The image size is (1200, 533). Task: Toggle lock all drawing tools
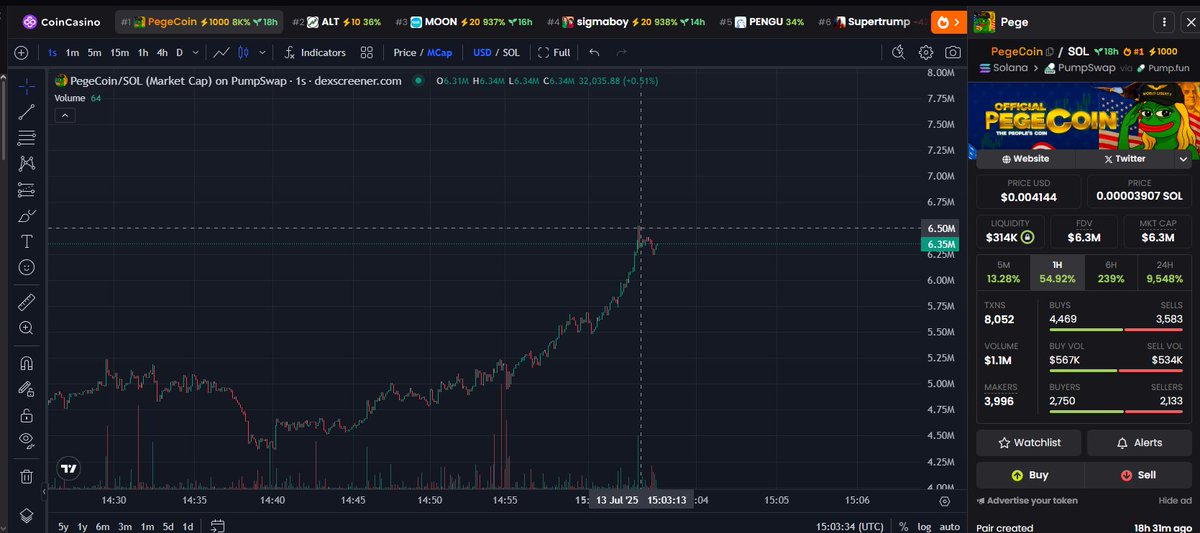(27, 414)
